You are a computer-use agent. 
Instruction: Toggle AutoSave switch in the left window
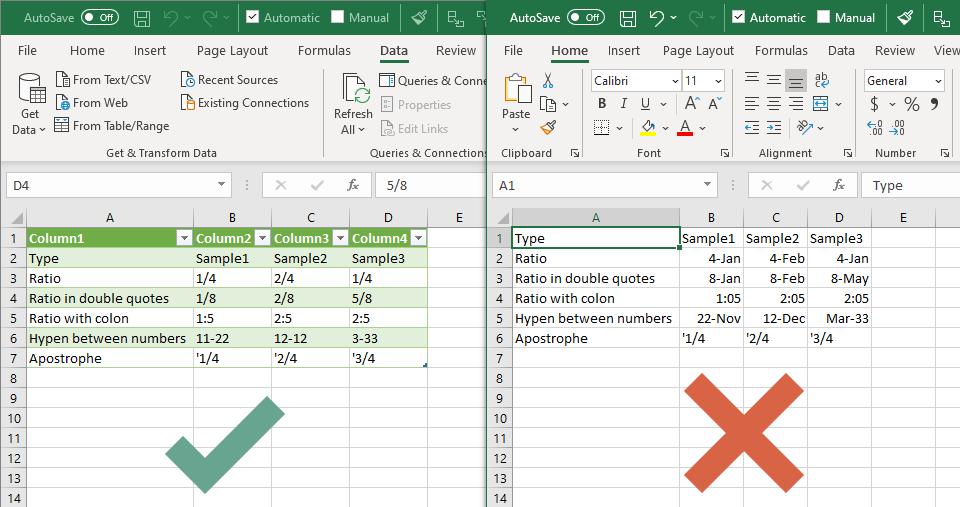[x=100, y=18]
